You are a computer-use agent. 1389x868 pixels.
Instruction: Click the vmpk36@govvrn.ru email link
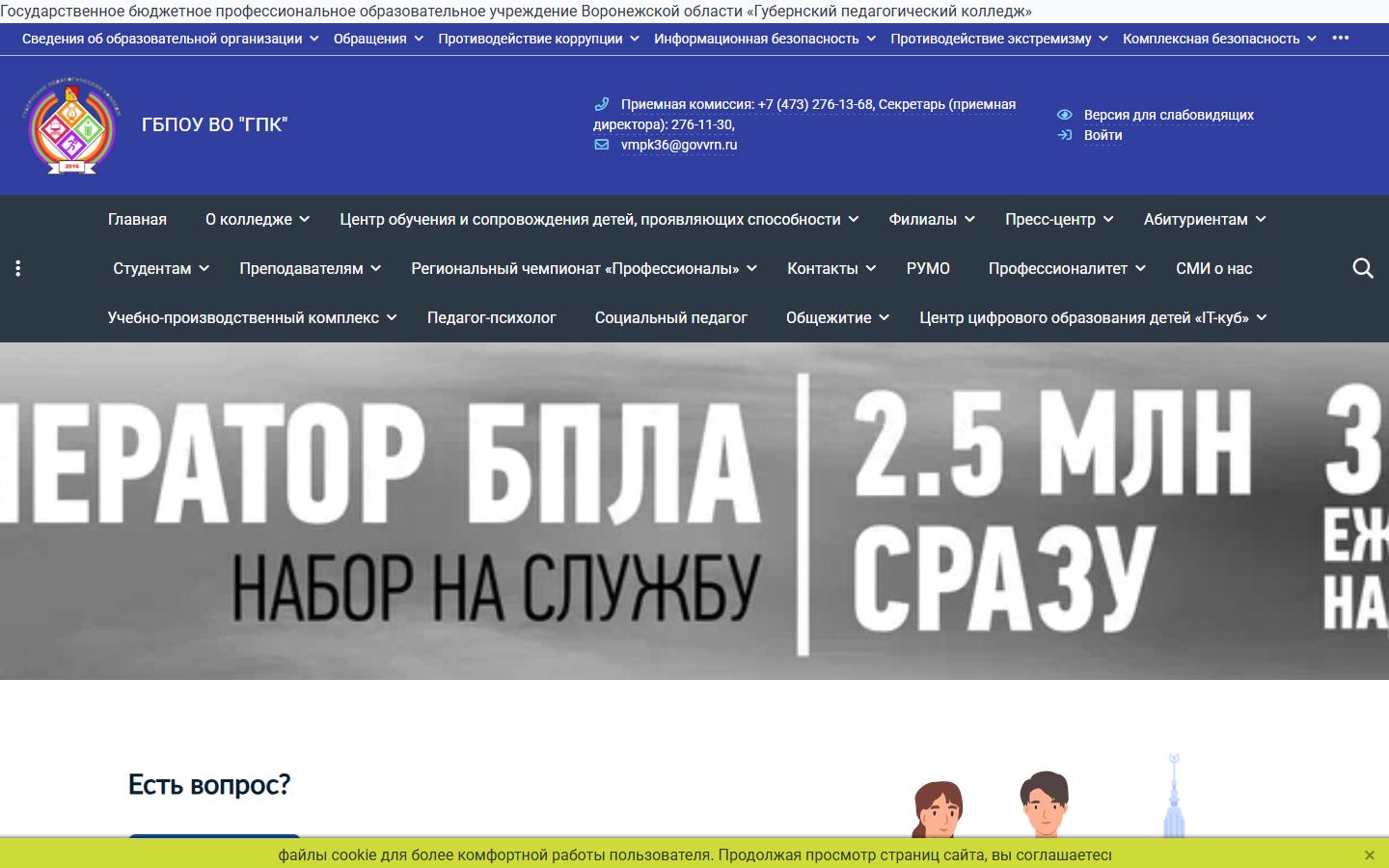(x=679, y=145)
